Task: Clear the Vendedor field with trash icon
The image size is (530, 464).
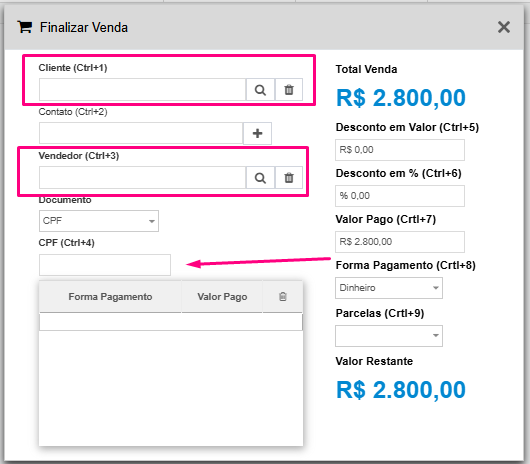Action: 289,178
